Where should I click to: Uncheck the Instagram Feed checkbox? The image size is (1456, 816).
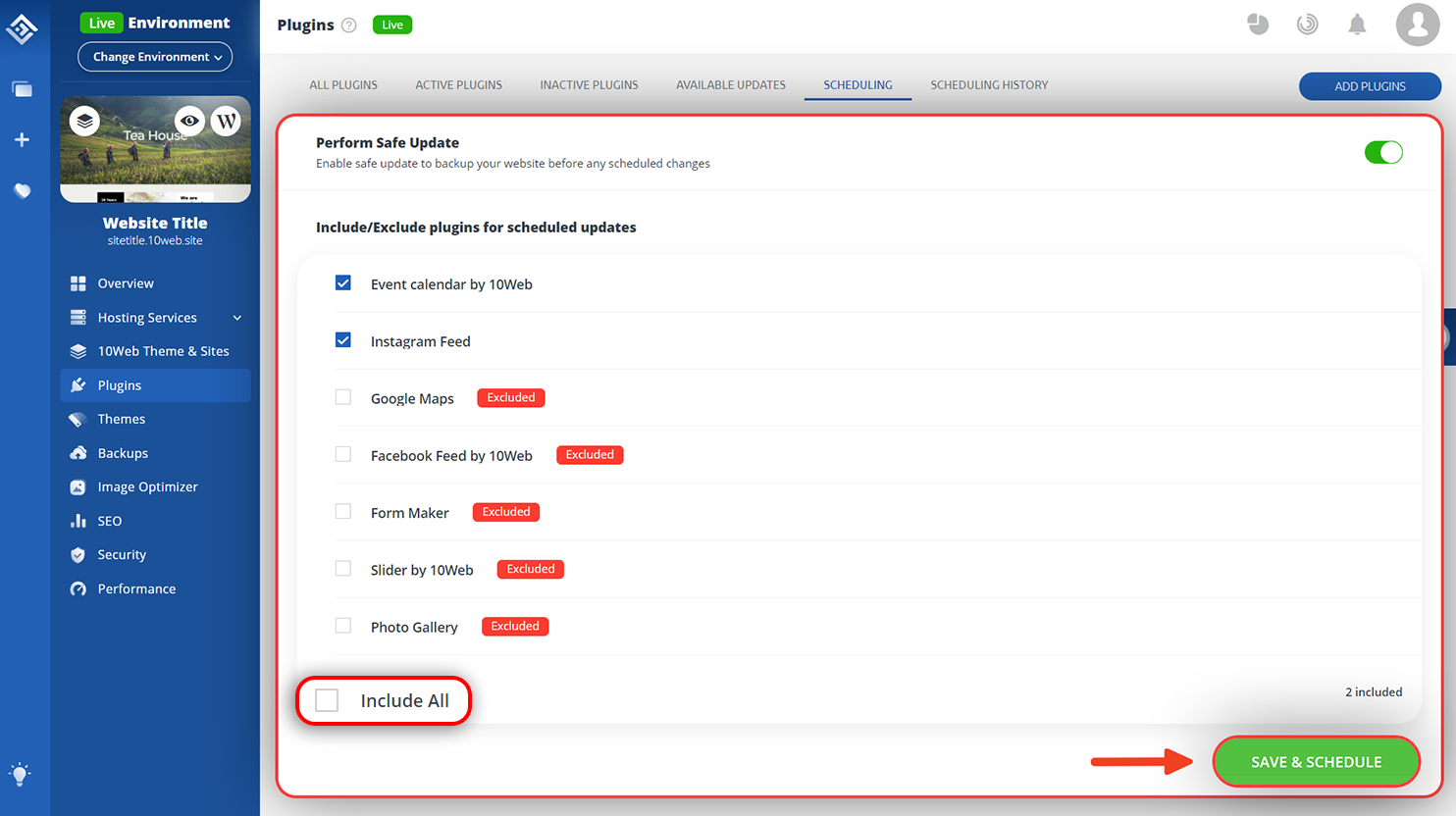point(342,340)
